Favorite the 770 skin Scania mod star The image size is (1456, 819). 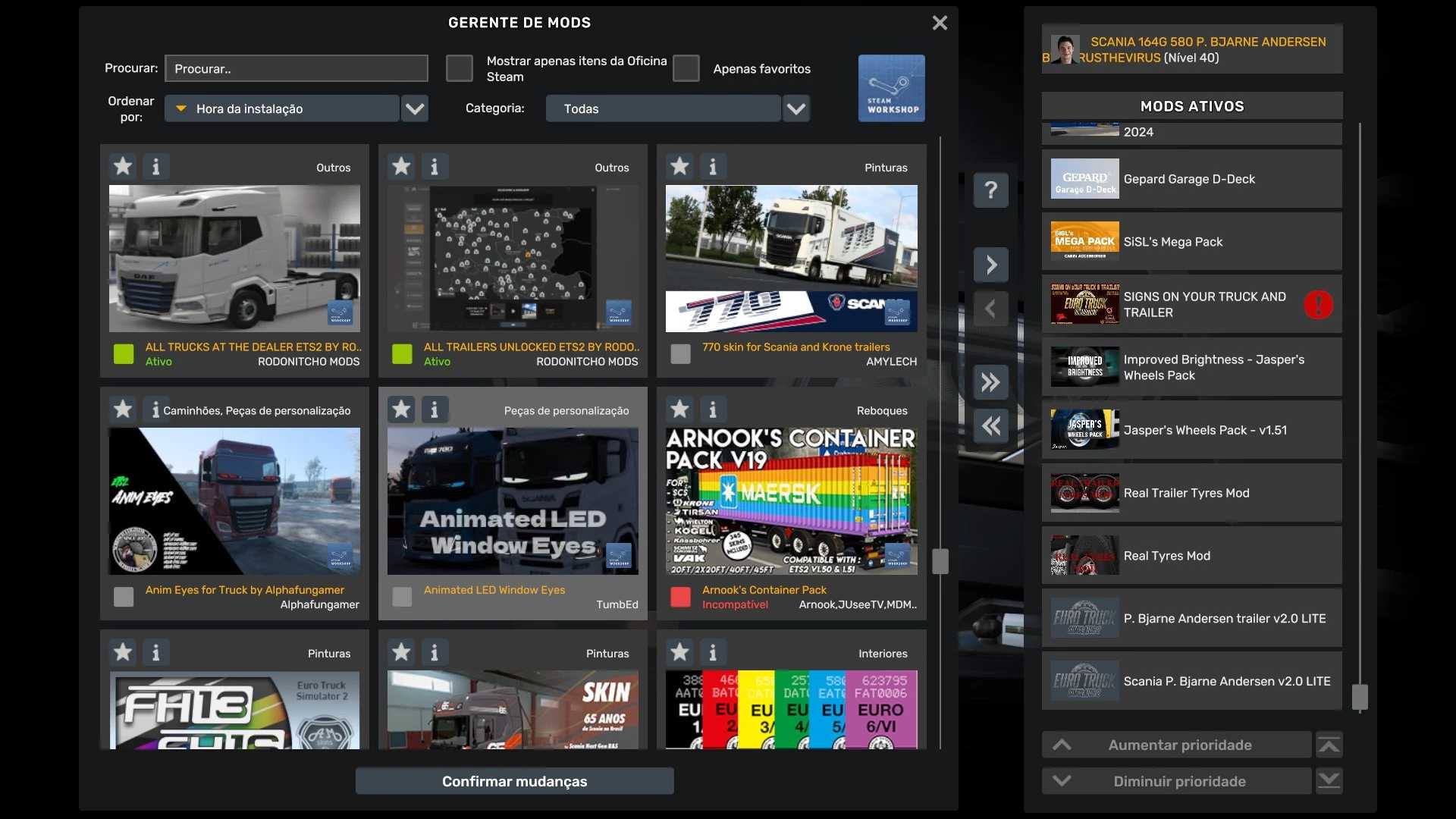tap(679, 166)
